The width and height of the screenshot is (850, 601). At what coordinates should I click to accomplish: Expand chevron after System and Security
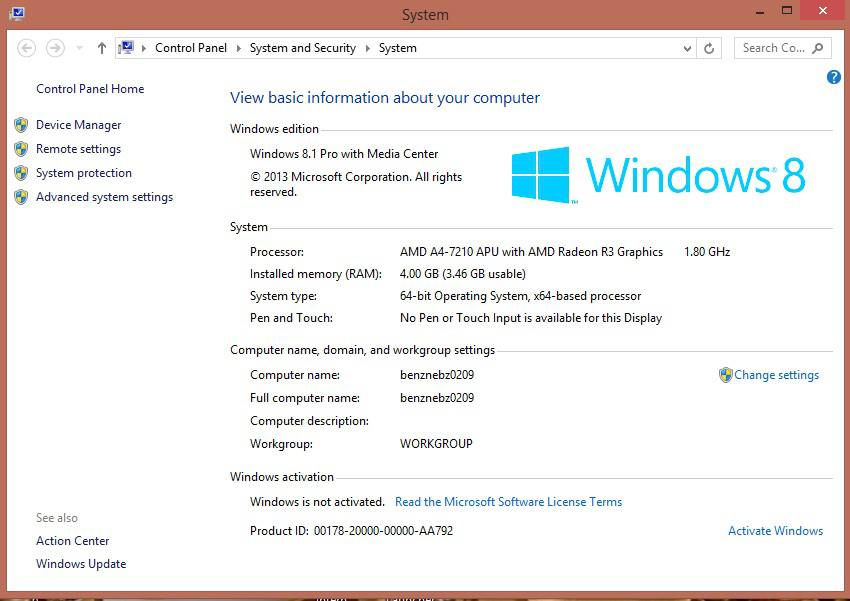(368, 48)
